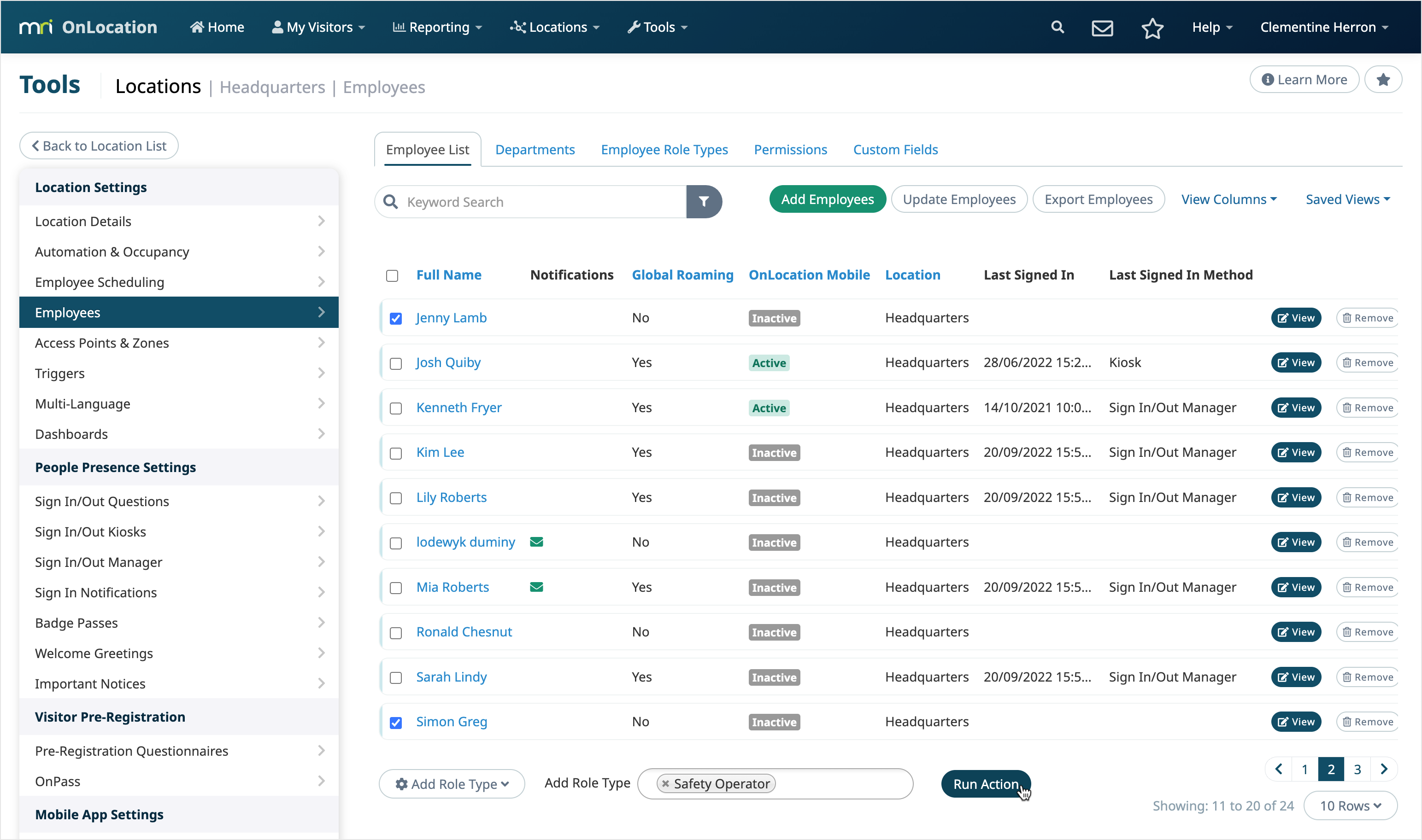Uncheck the Jenny Lamb row checkbox
The width and height of the screenshot is (1422, 840).
point(396,318)
